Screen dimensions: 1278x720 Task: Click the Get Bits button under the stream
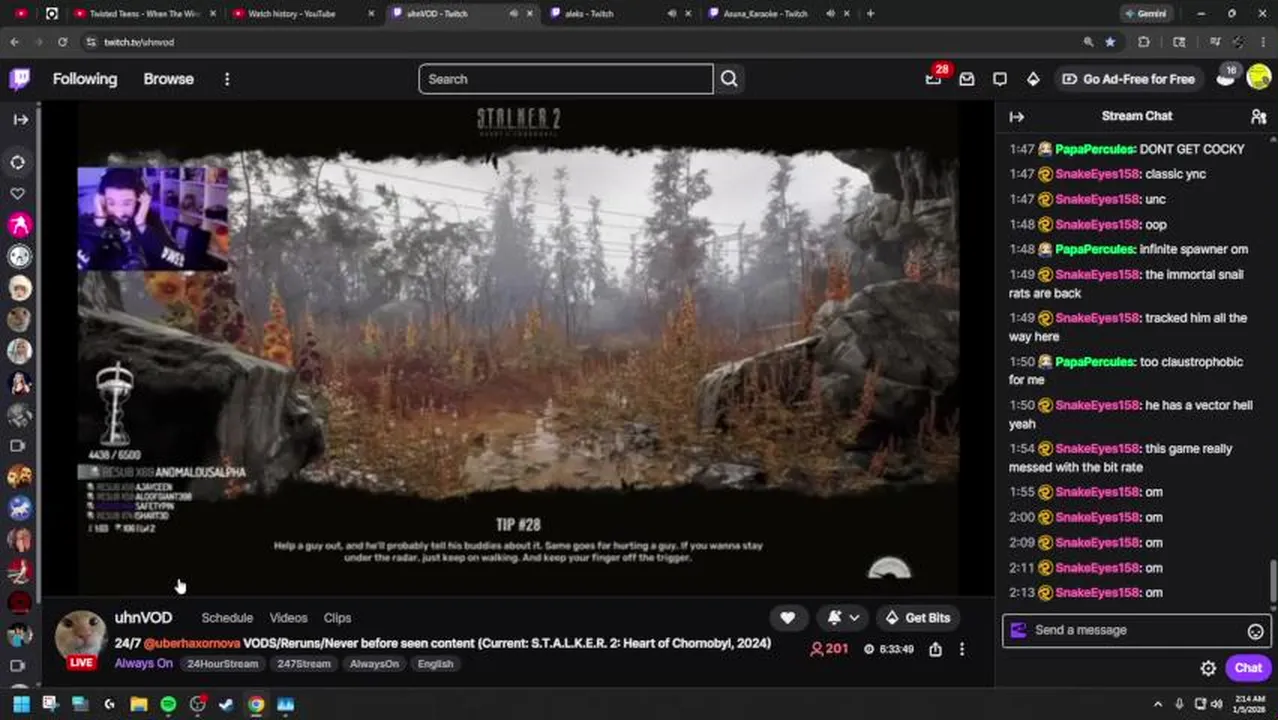pos(917,618)
